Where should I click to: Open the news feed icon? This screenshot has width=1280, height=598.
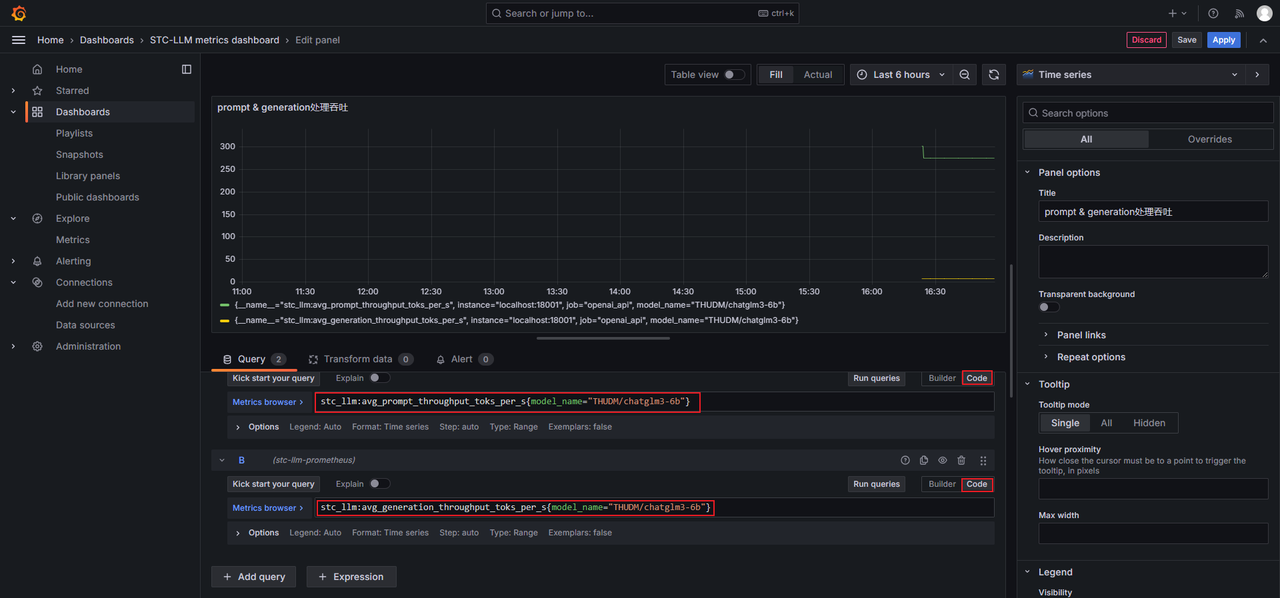pos(1239,14)
